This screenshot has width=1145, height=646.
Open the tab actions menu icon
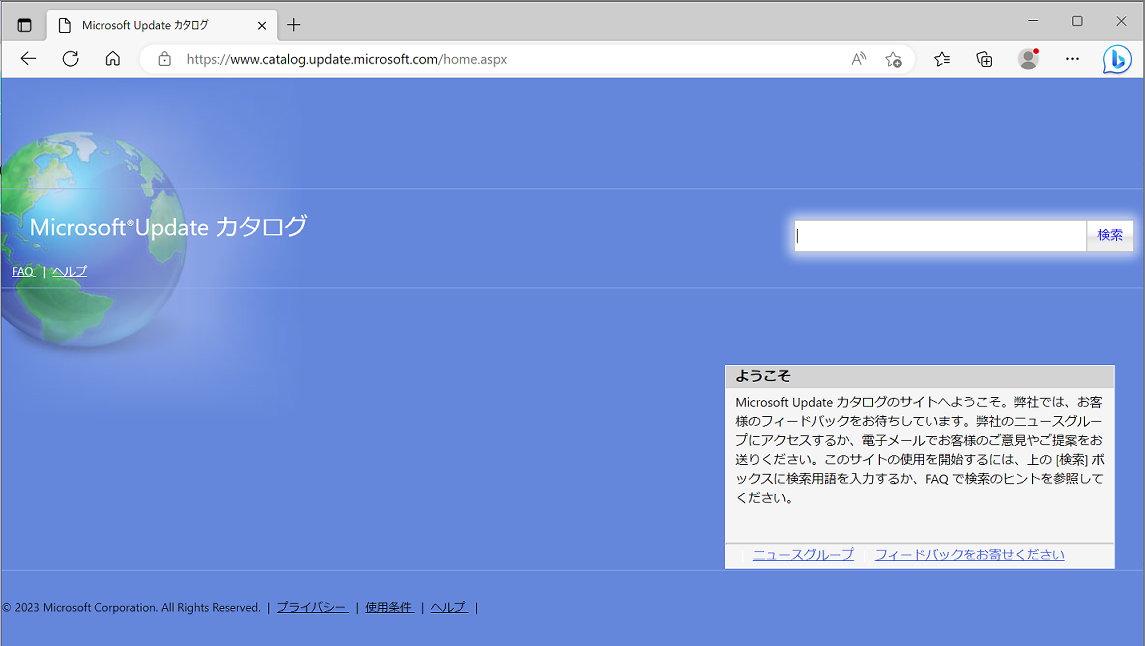[24, 26]
